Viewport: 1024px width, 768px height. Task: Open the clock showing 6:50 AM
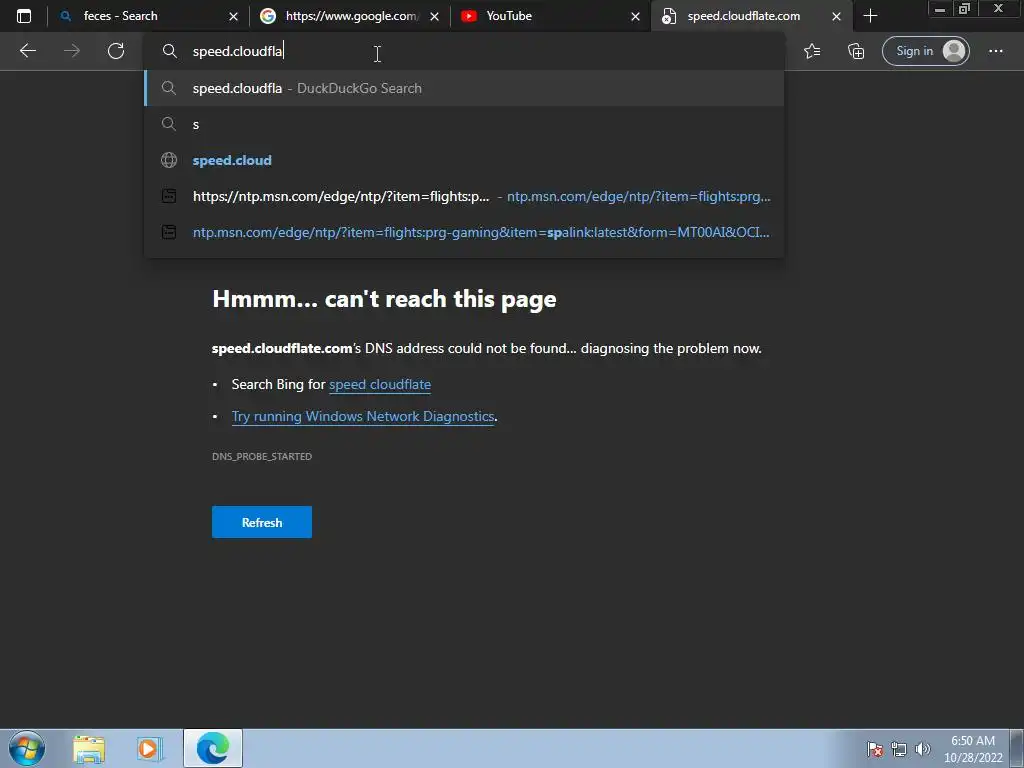coord(973,749)
